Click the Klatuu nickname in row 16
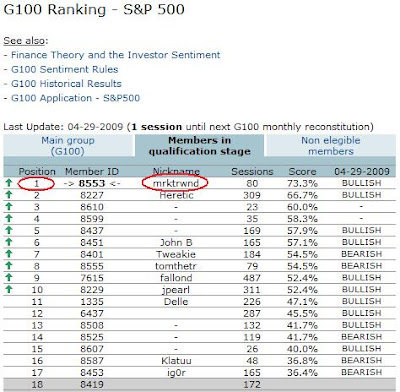This screenshot has height=392, width=400. pos(176,361)
